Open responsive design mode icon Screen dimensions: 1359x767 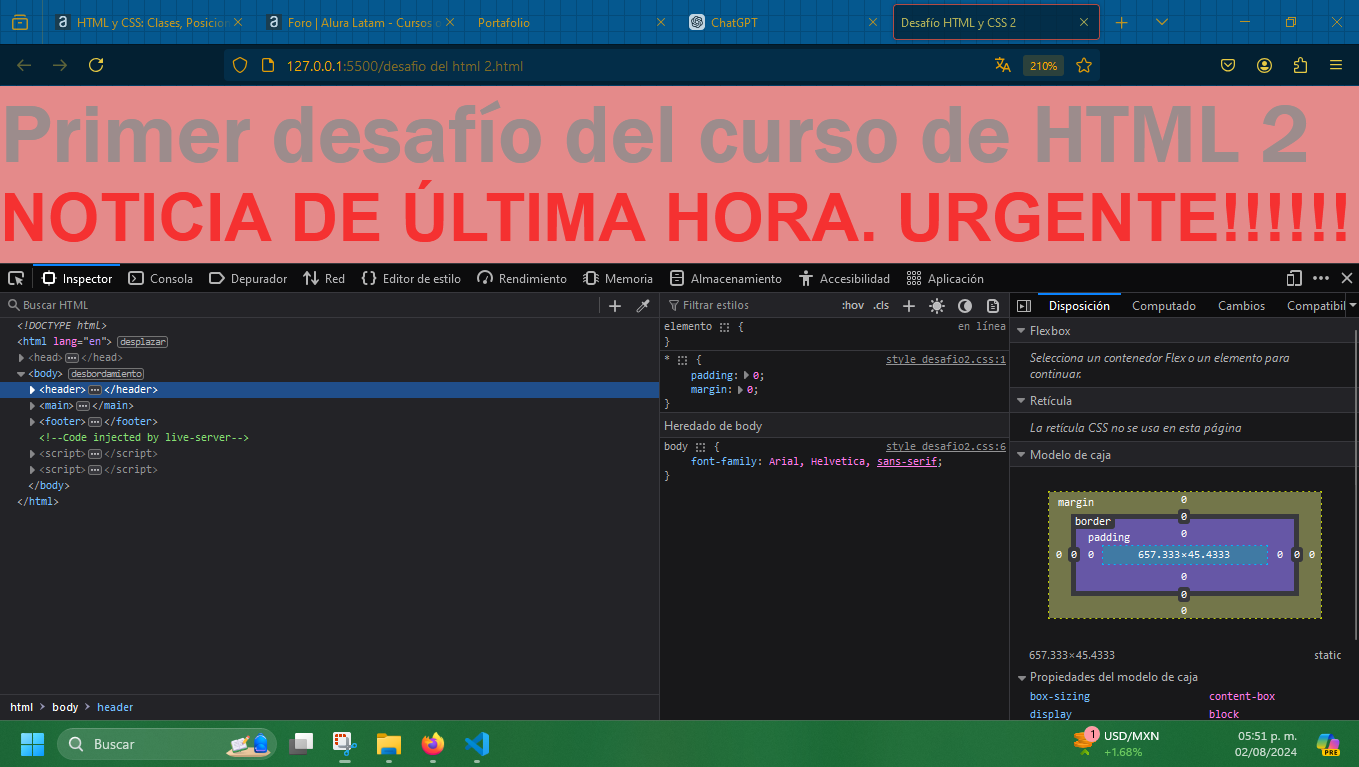point(1294,278)
